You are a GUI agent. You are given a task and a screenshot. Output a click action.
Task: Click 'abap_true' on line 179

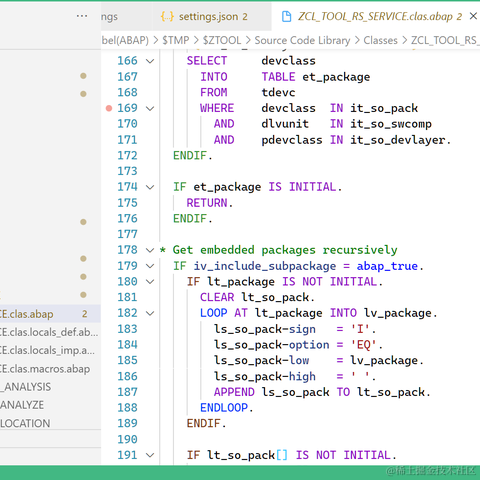387,266
